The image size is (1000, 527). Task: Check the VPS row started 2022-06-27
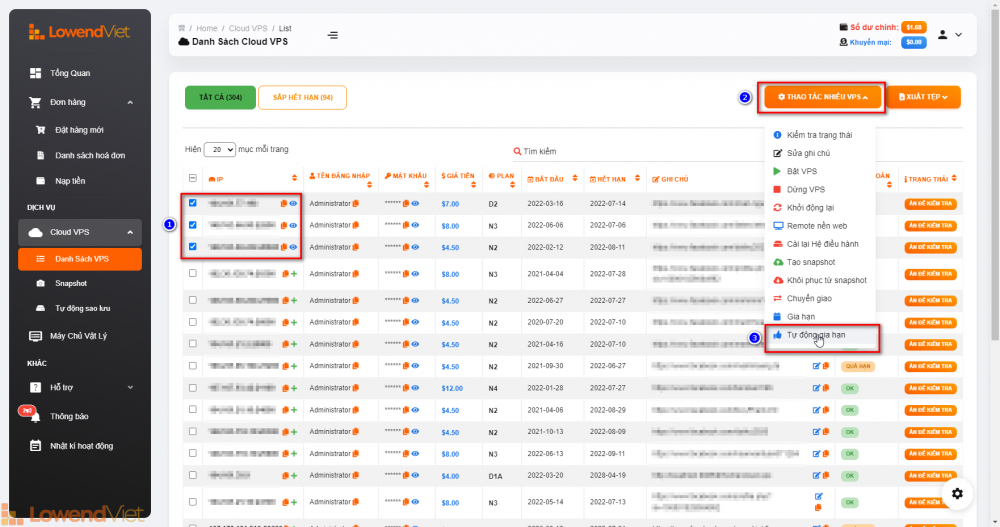[x=193, y=300]
